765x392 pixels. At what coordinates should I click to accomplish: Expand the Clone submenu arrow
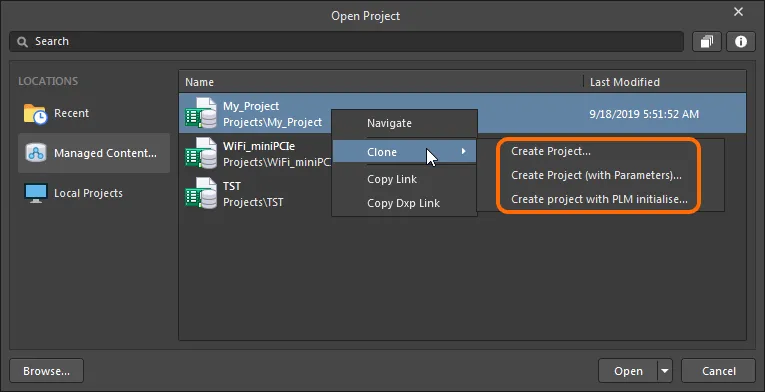pyautogui.click(x=463, y=152)
